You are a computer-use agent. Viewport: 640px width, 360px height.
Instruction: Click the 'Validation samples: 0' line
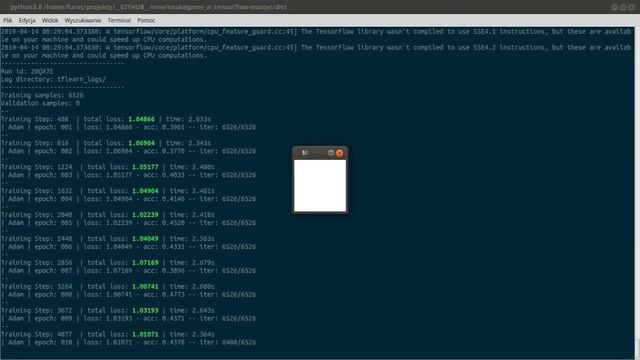click(x=40, y=103)
